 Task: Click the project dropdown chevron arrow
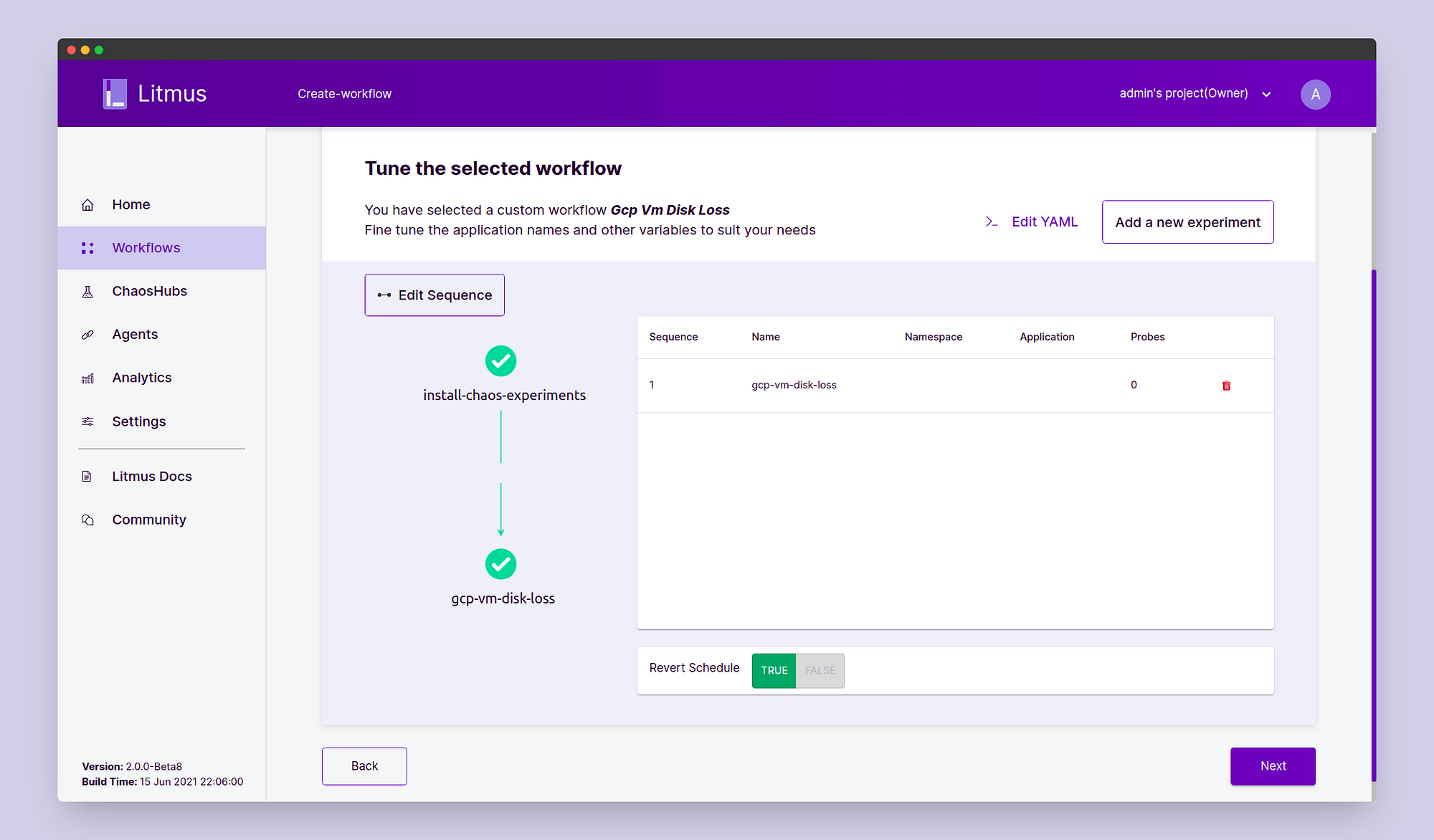click(1266, 95)
